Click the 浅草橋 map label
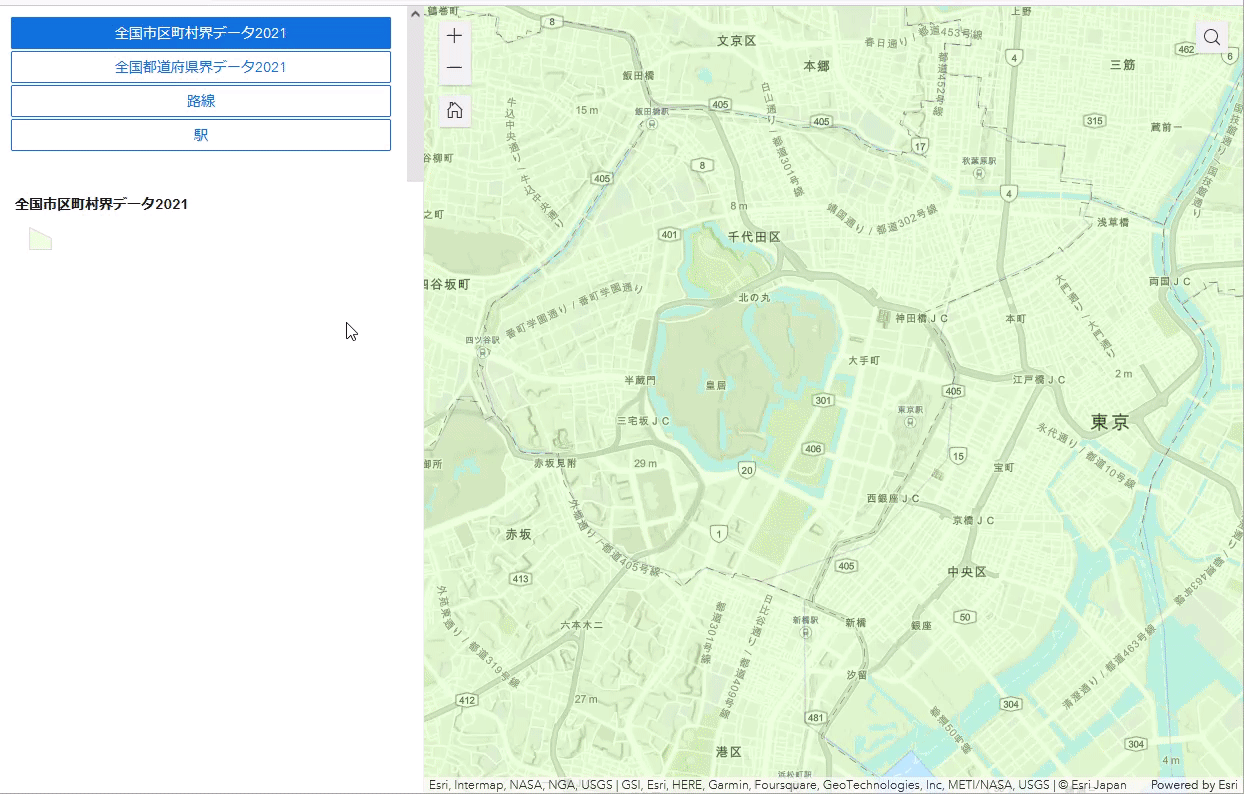The height and width of the screenshot is (794, 1244). (x=1112, y=222)
